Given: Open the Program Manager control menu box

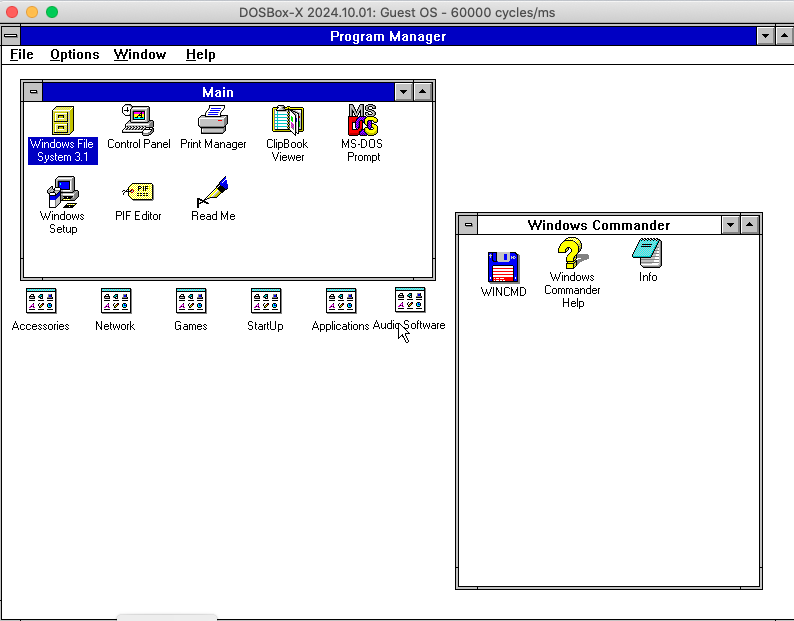Looking at the screenshot, I should pyautogui.click(x=11, y=35).
